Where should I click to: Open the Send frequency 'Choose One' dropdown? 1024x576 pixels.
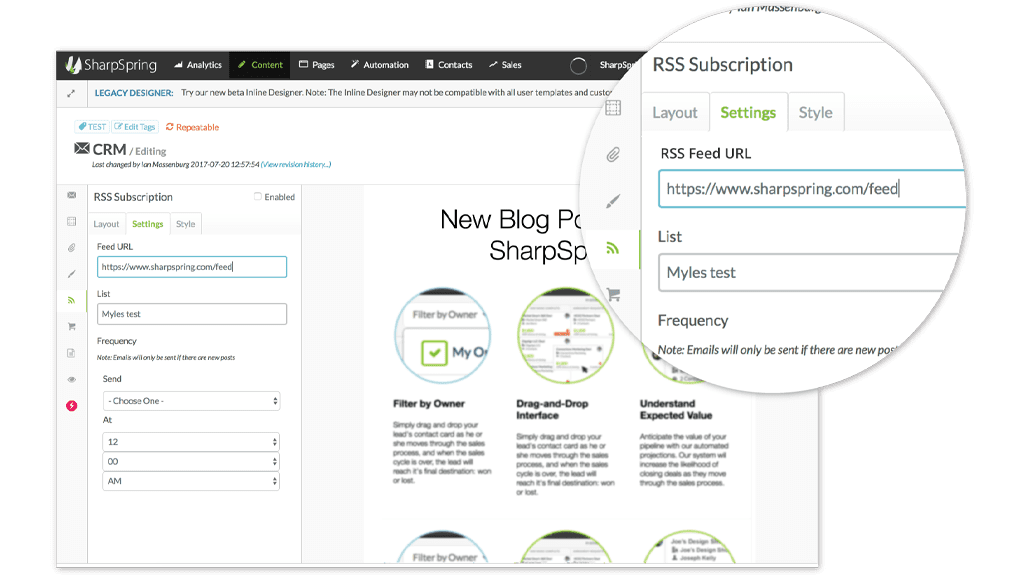[x=191, y=401]
